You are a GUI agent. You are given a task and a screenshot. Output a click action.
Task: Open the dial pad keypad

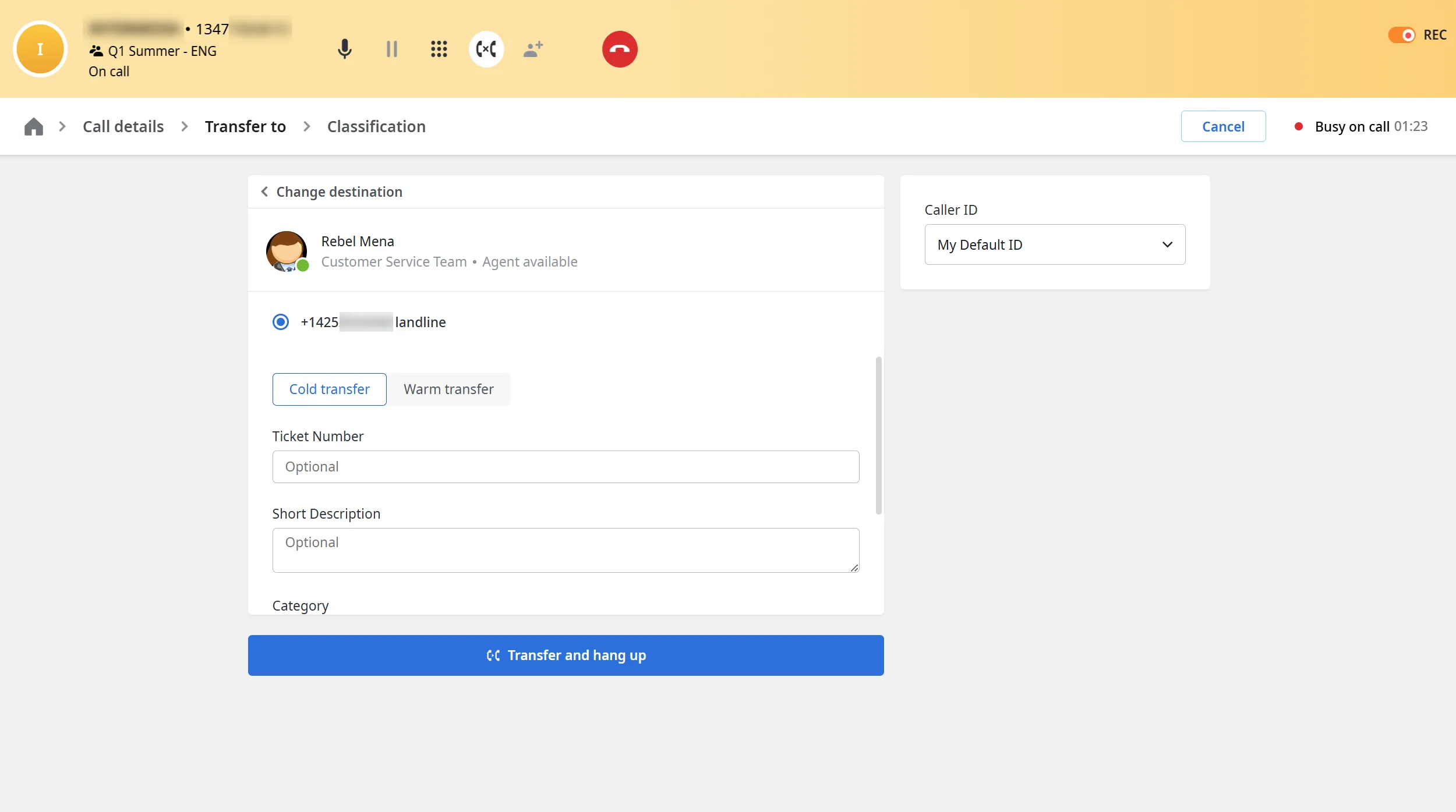coord(439,49)
